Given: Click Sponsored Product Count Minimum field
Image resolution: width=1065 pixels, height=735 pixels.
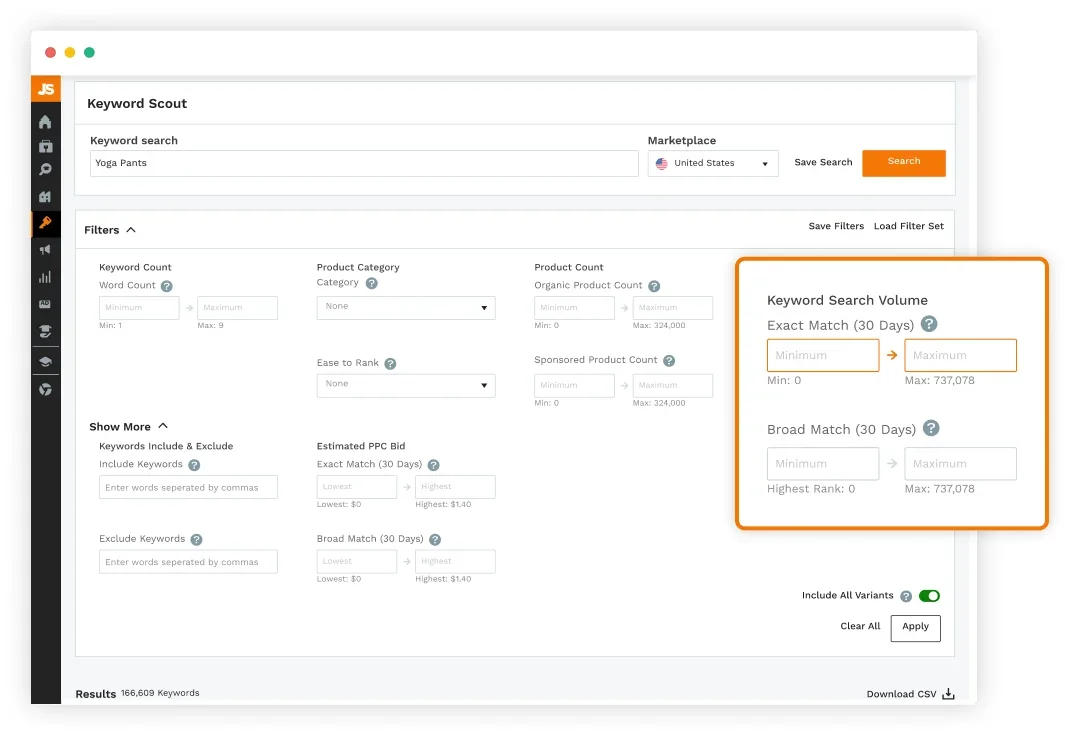Looking at the screenshot, I should click(x=574, y=385).
